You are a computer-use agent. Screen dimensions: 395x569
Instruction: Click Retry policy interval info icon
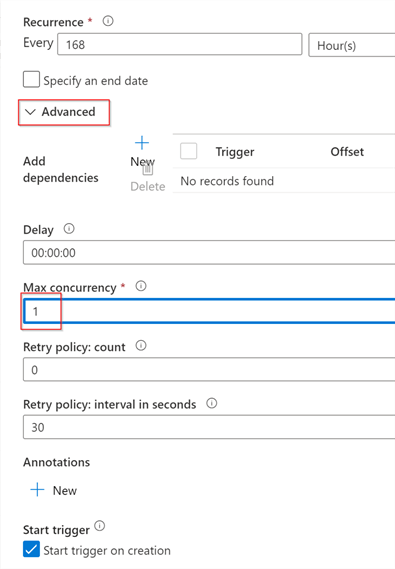click(x=211, y=403)
